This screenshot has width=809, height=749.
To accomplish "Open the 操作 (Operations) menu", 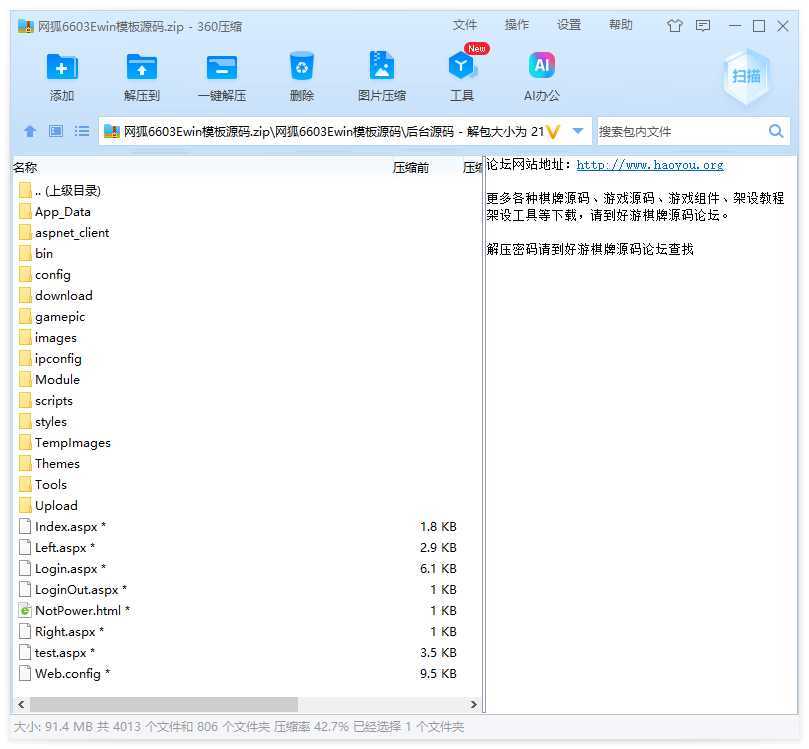I will pyautogui.click(x=517, y=25).
